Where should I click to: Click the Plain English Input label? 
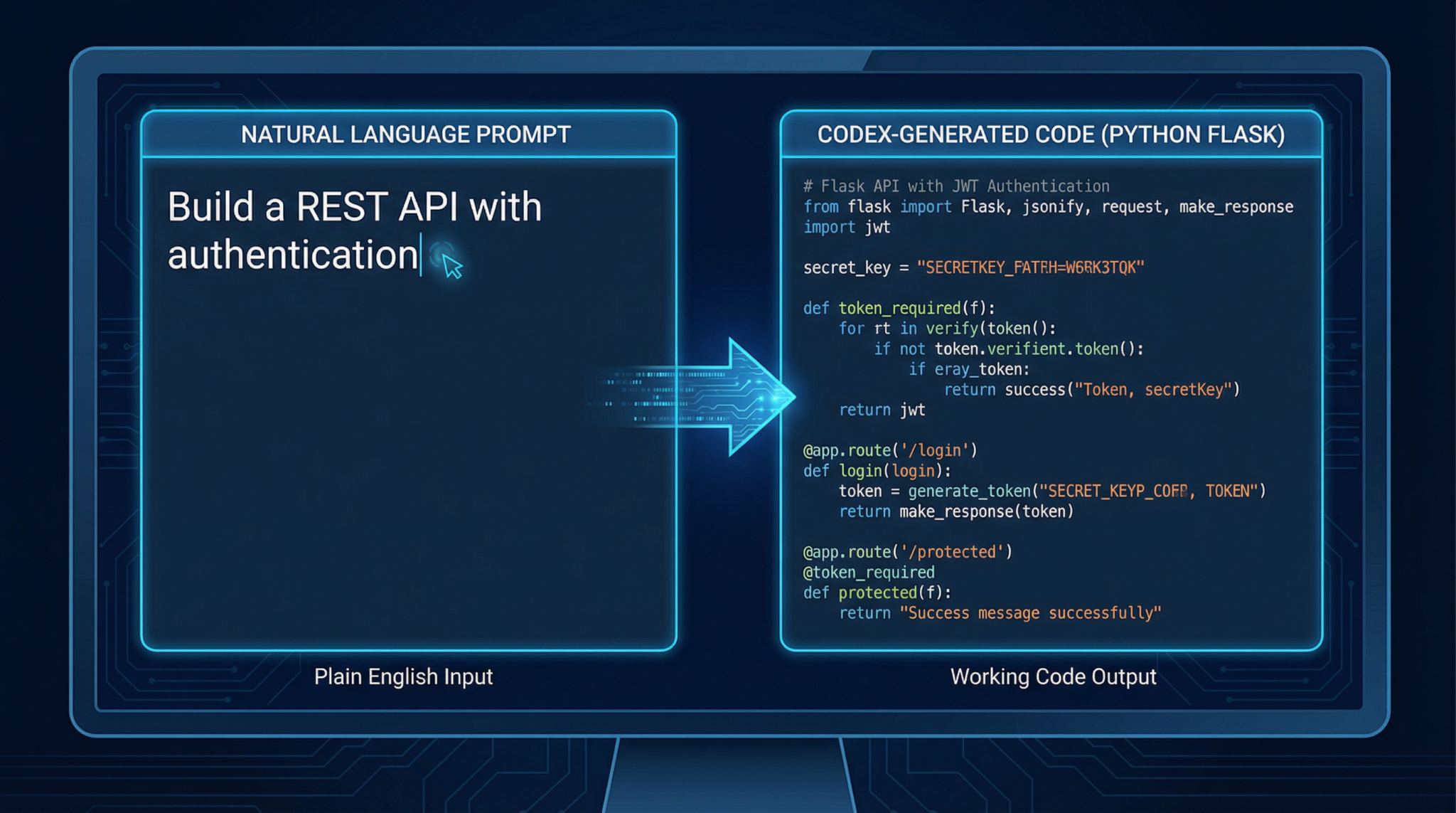pos(404,676)
